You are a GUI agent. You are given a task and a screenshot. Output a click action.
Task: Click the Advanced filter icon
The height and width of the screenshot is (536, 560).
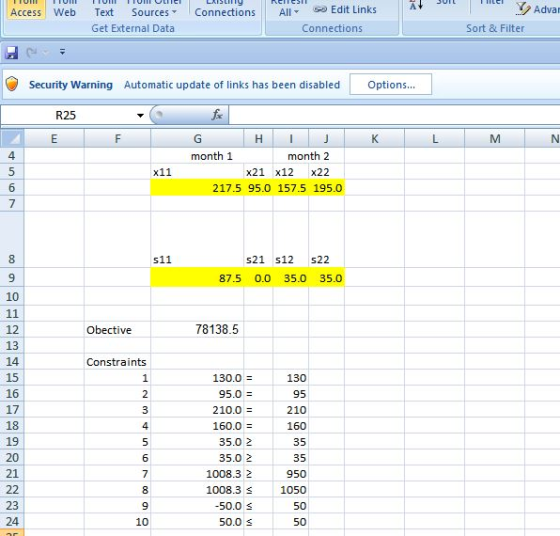[x=523, y=9]
